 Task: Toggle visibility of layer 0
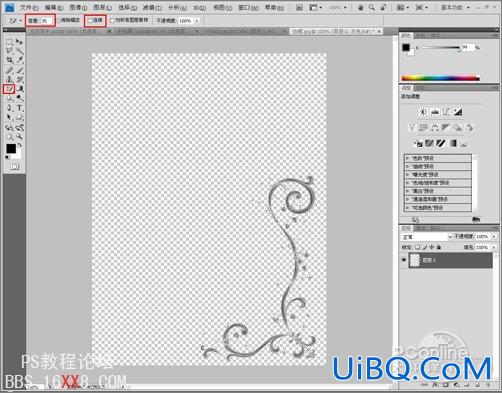[x=404, y=260]
